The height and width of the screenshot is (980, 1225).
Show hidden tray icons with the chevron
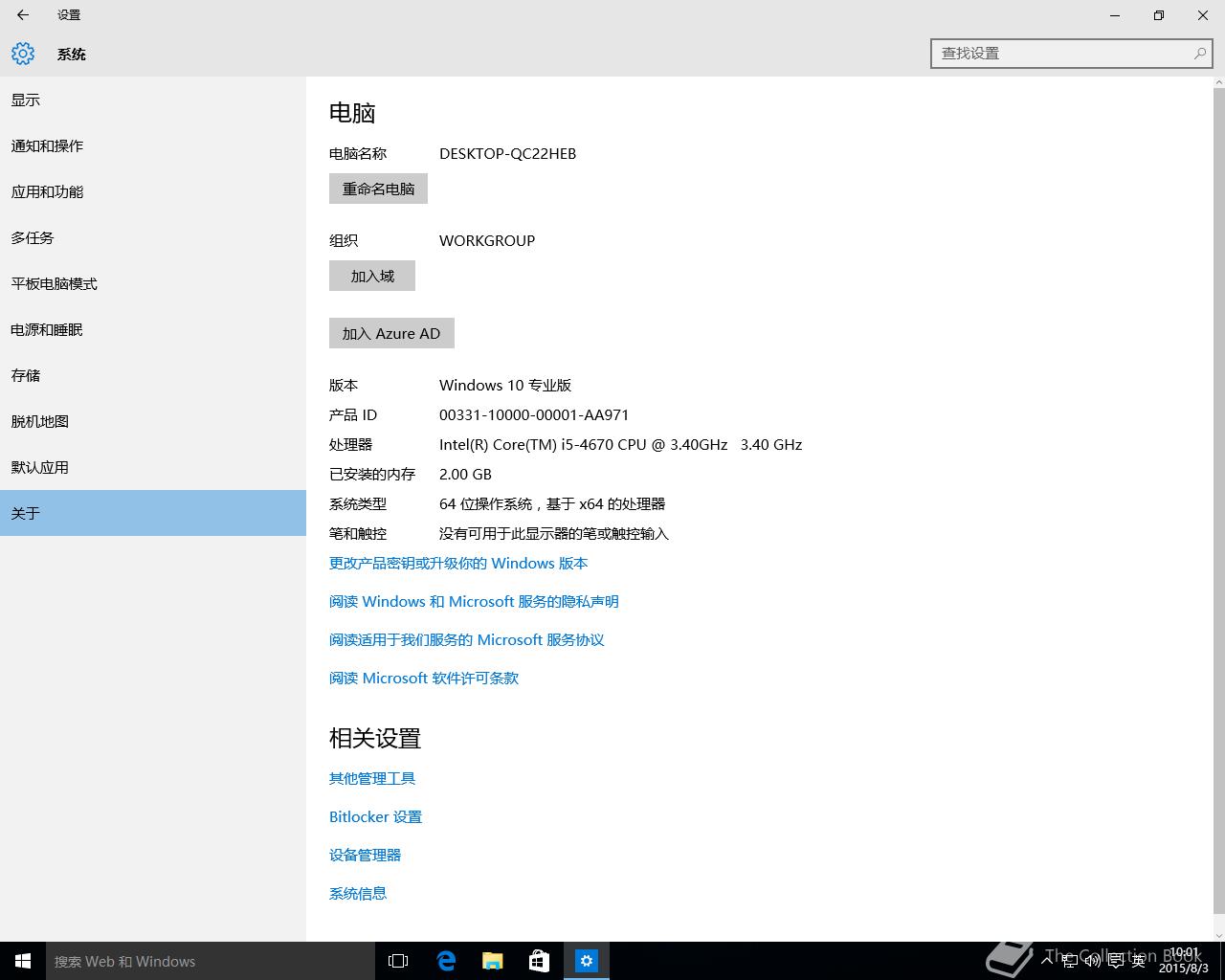point(1048,961)
